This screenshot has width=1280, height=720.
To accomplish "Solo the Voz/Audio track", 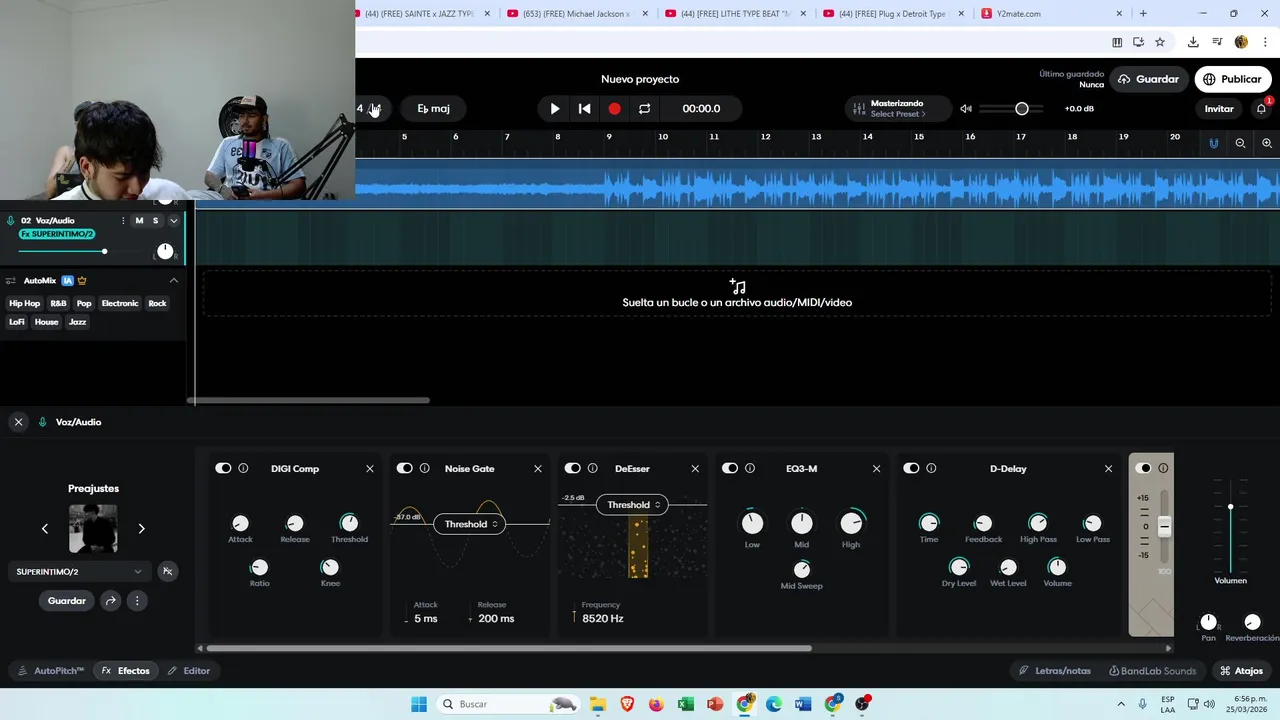I will (x=155, y=220).
